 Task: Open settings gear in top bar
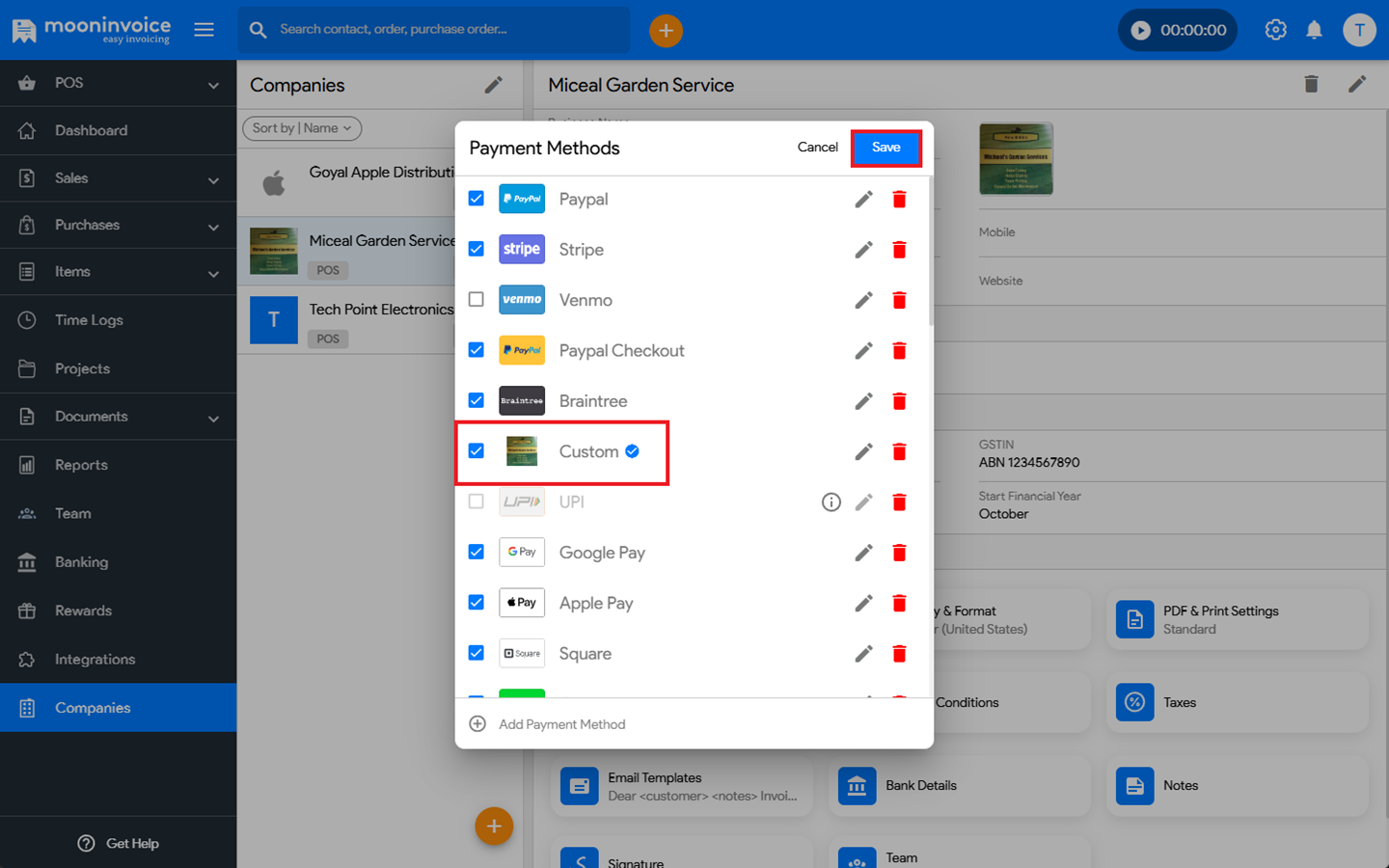[x=1275, y=30]
